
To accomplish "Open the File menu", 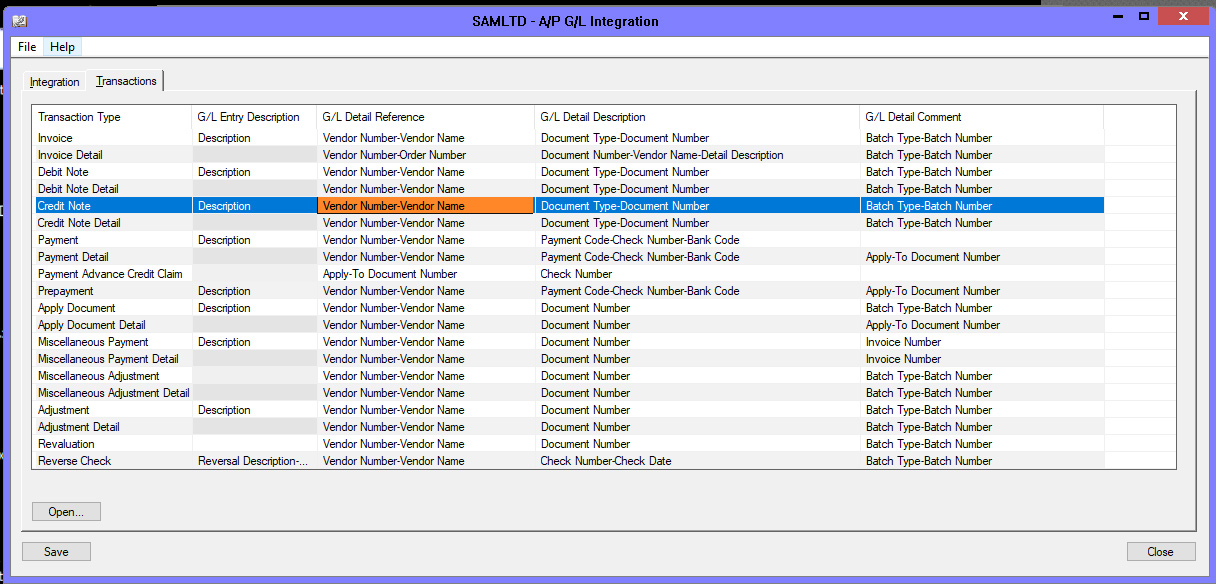I will point(27,47).
